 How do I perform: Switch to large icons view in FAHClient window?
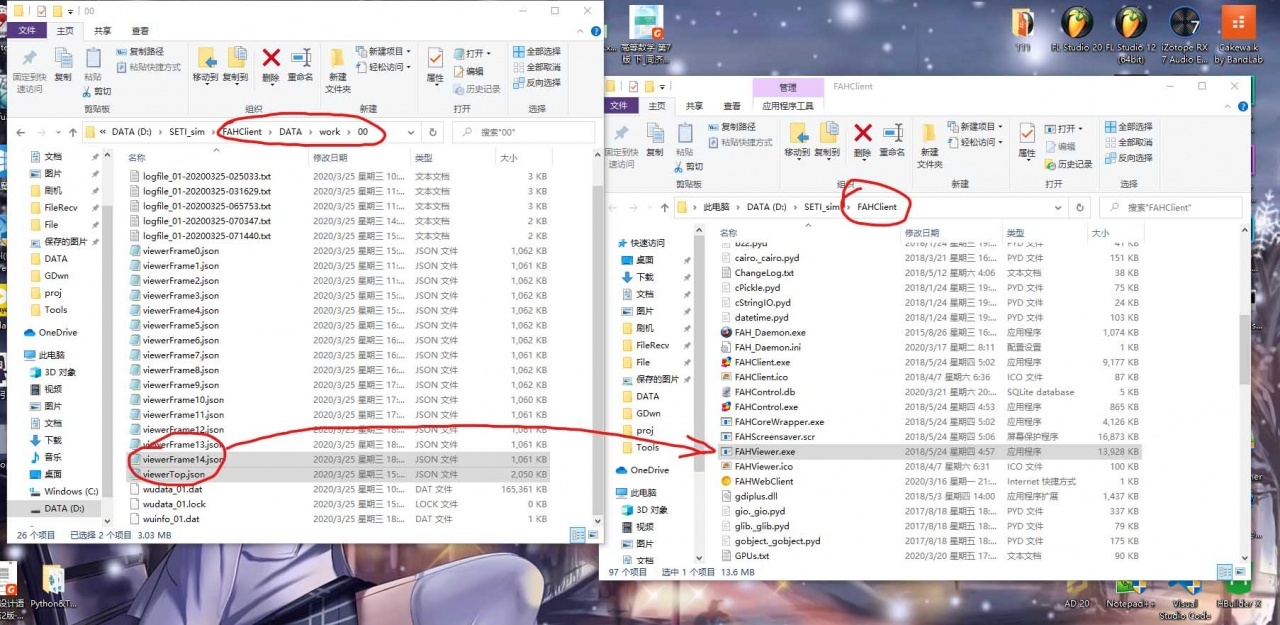(x=1239, y=572)
